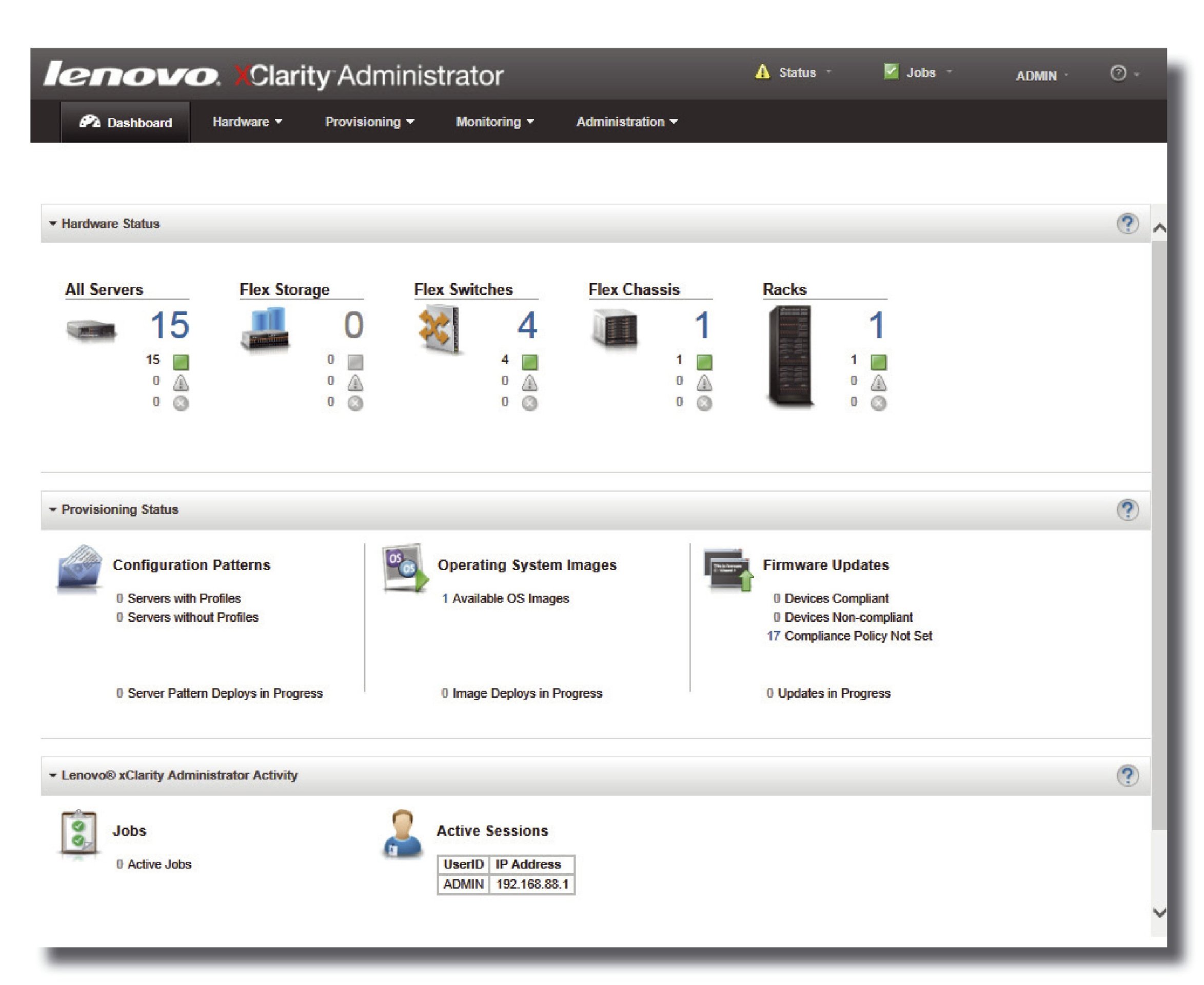Open help for Provisioning Status section
The width and height of the screenshot is (1204, 985).
[1128, 509]
